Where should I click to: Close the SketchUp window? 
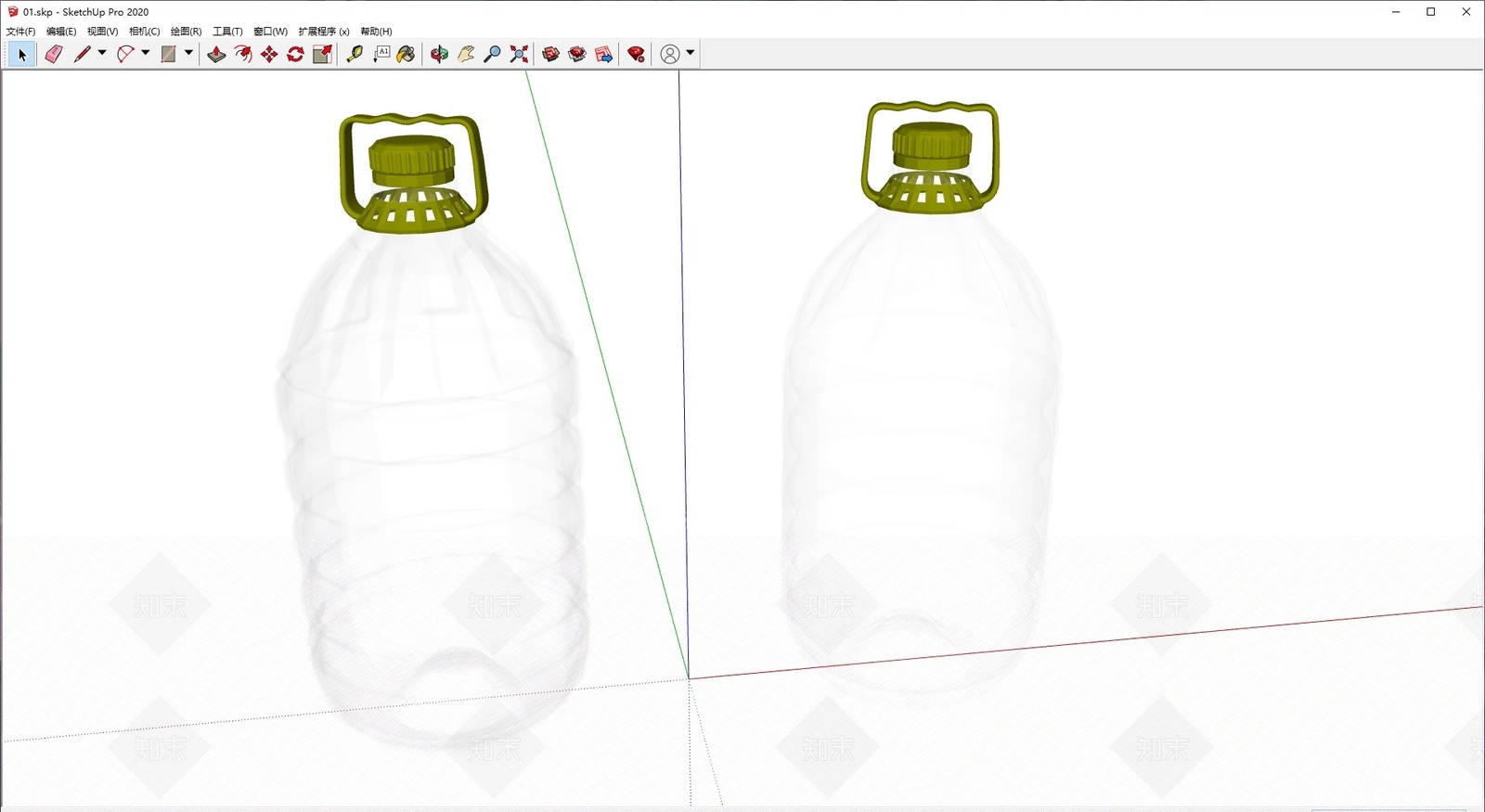[x=1466, y=12]
